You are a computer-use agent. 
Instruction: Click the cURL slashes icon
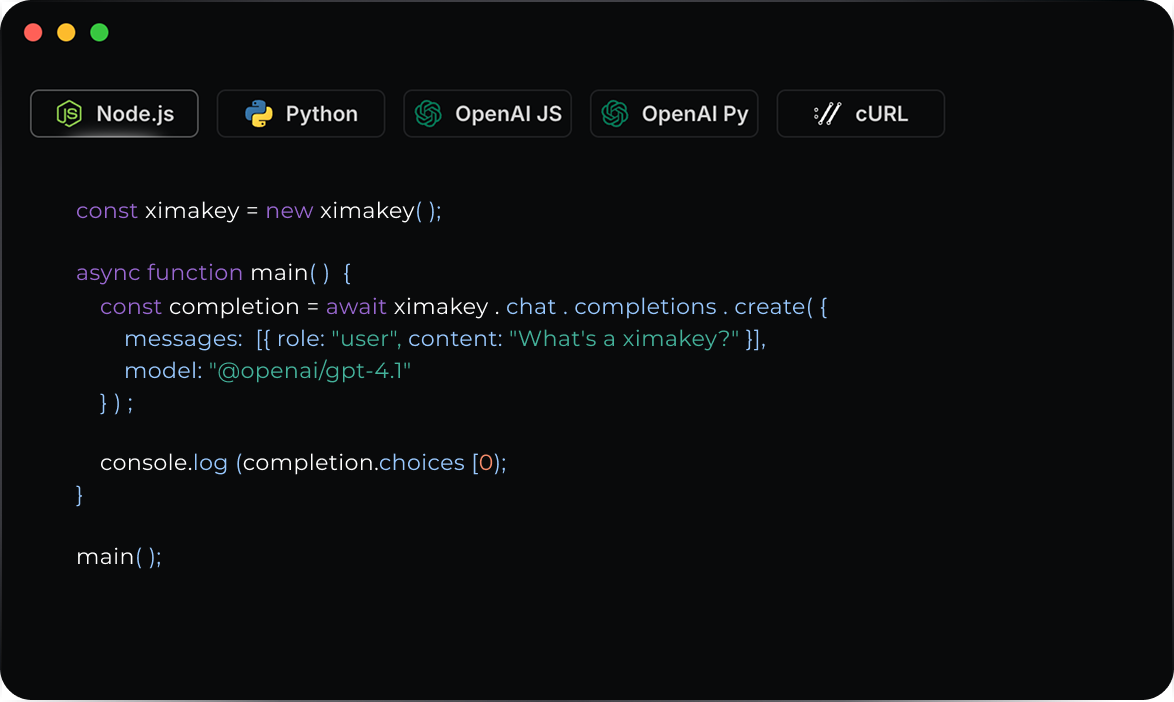pyautogui.click(x=827, y=114)
